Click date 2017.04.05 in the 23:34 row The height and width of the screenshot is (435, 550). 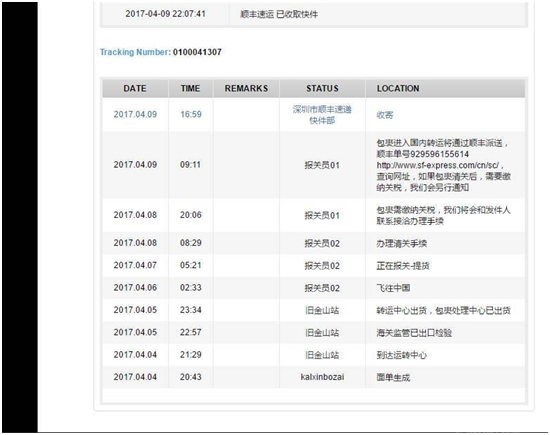click(x=135, y=310)
